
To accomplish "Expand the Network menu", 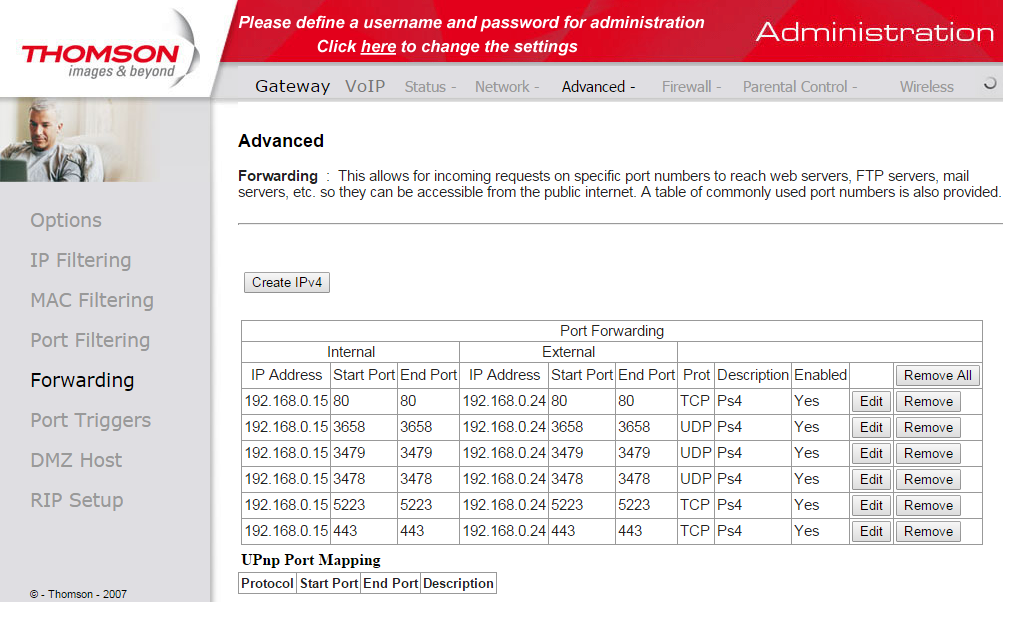I will coord(506,87).
